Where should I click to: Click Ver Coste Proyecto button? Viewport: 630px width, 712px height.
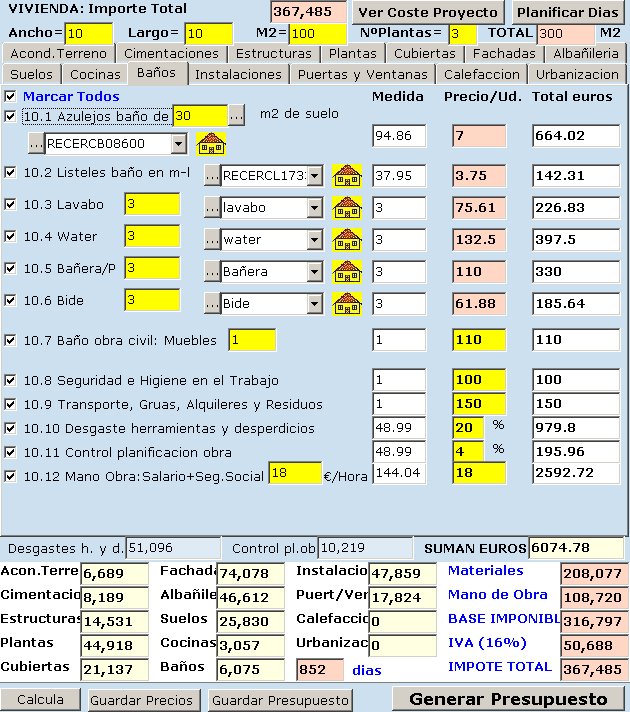tap(428, 12)
